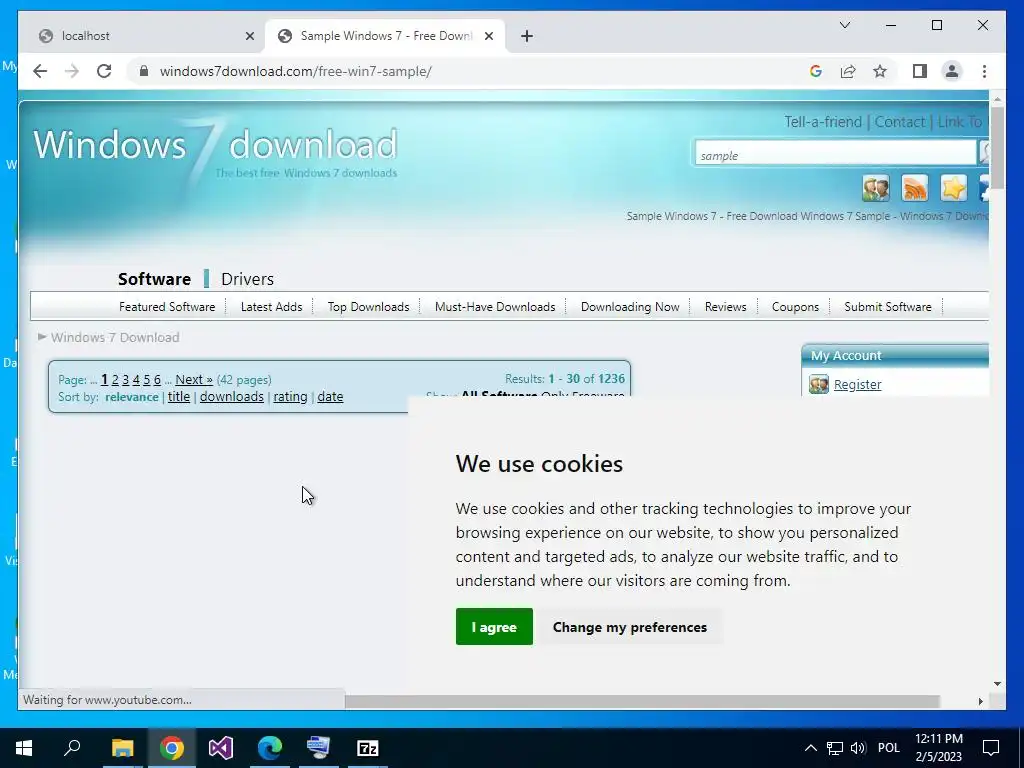1024x768 pixels.
Task: Open the Reviews menu item
Action: (725, 306)
